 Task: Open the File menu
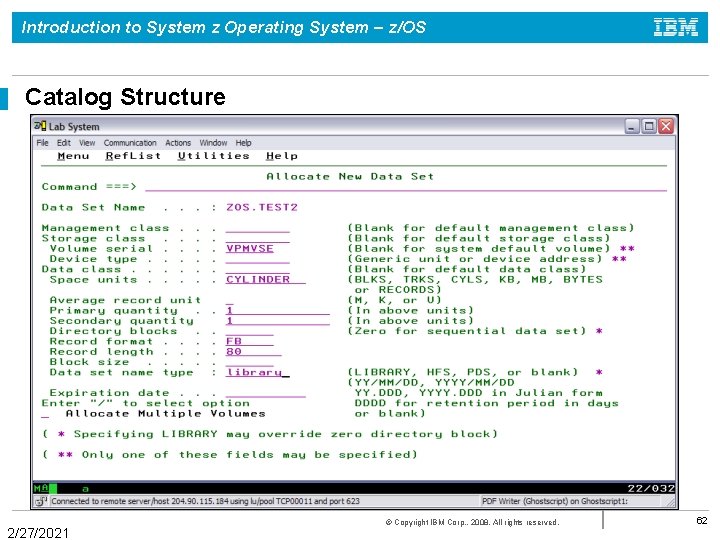[42, 143]
